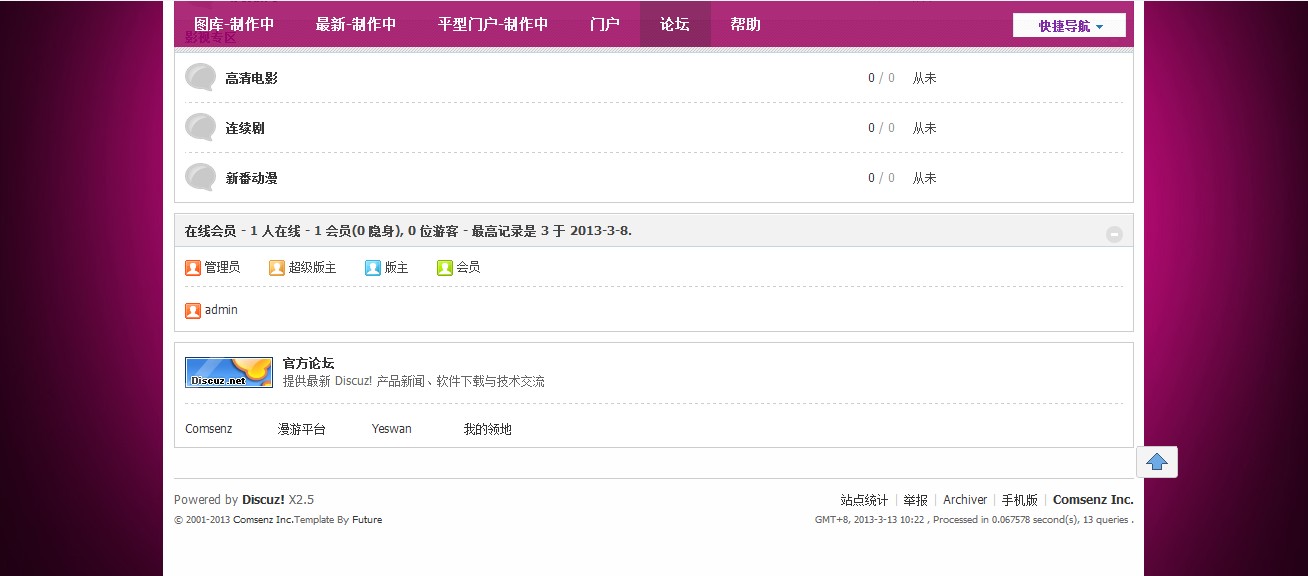Screen dimensions: 1308x576
Task: Select the green 会员 group icon
Action: (x=444, y=267)
